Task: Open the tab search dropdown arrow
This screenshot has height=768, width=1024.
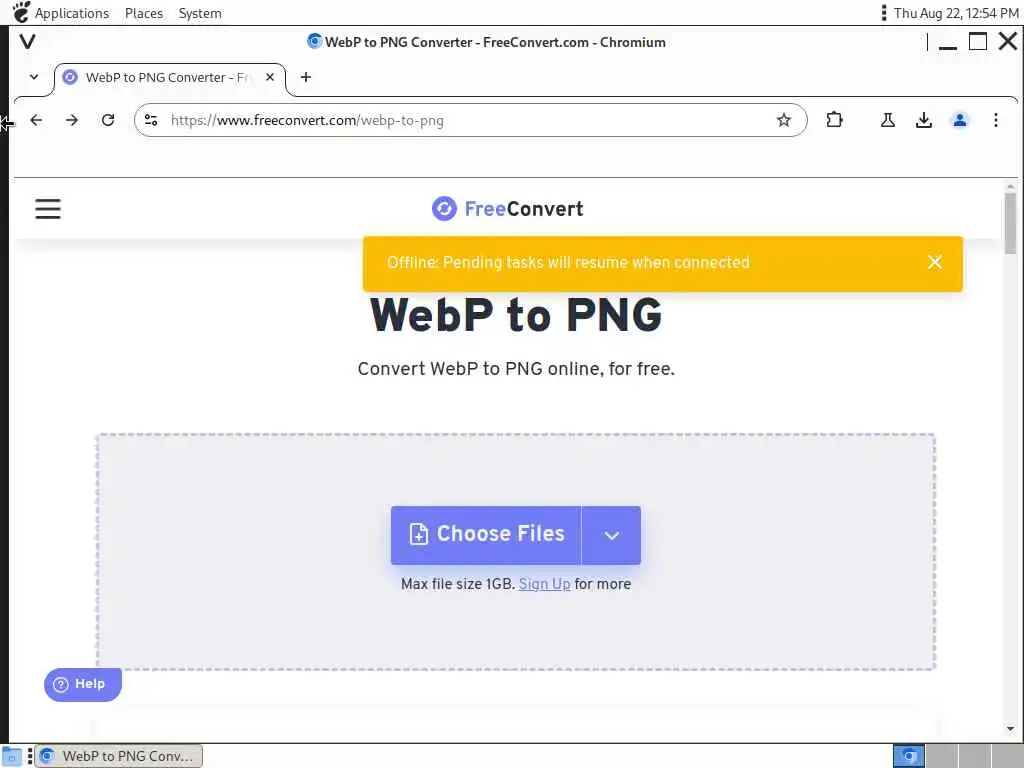Action: 34,77
